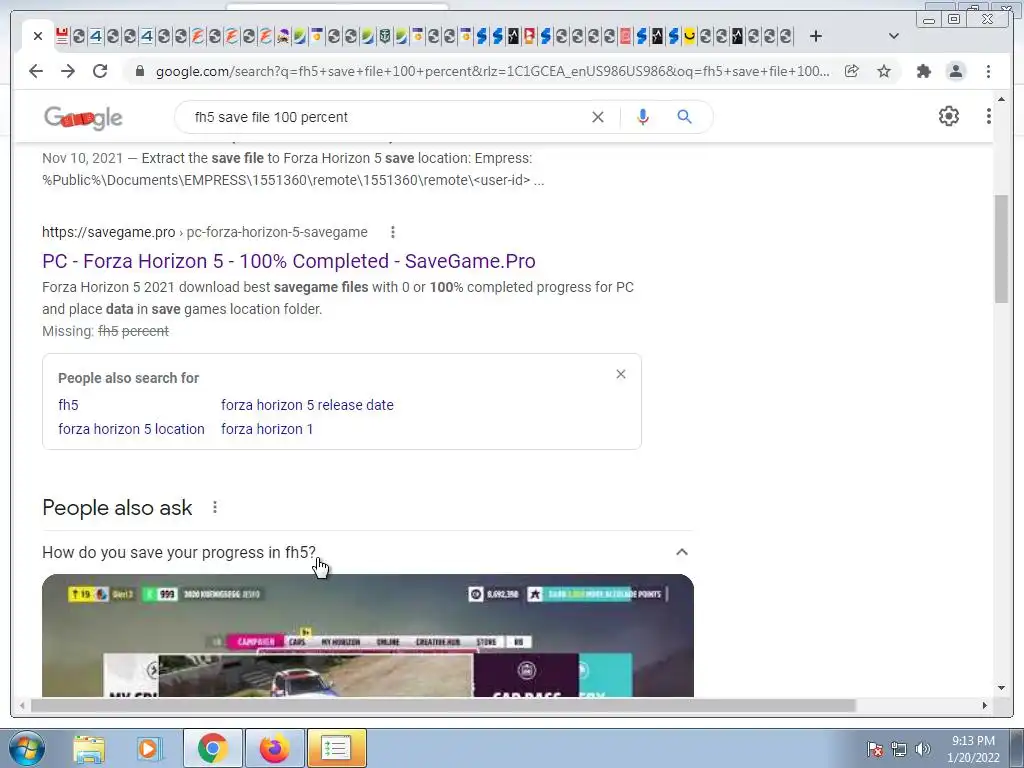
Task: Open Chrome's three-dot menu
Action: 988,71
